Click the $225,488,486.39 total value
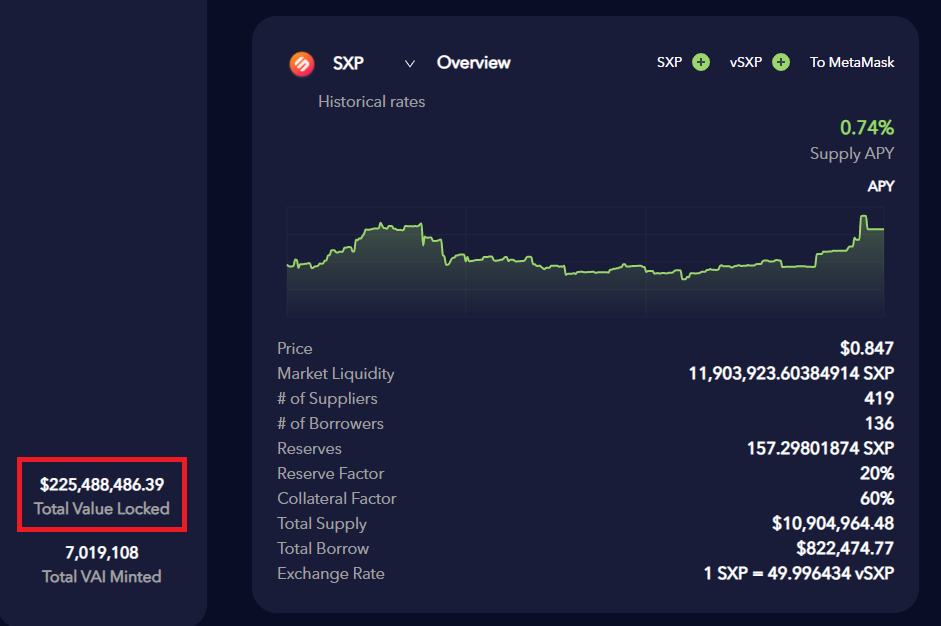This screenshot has height=626, width=941. [102, 484]
